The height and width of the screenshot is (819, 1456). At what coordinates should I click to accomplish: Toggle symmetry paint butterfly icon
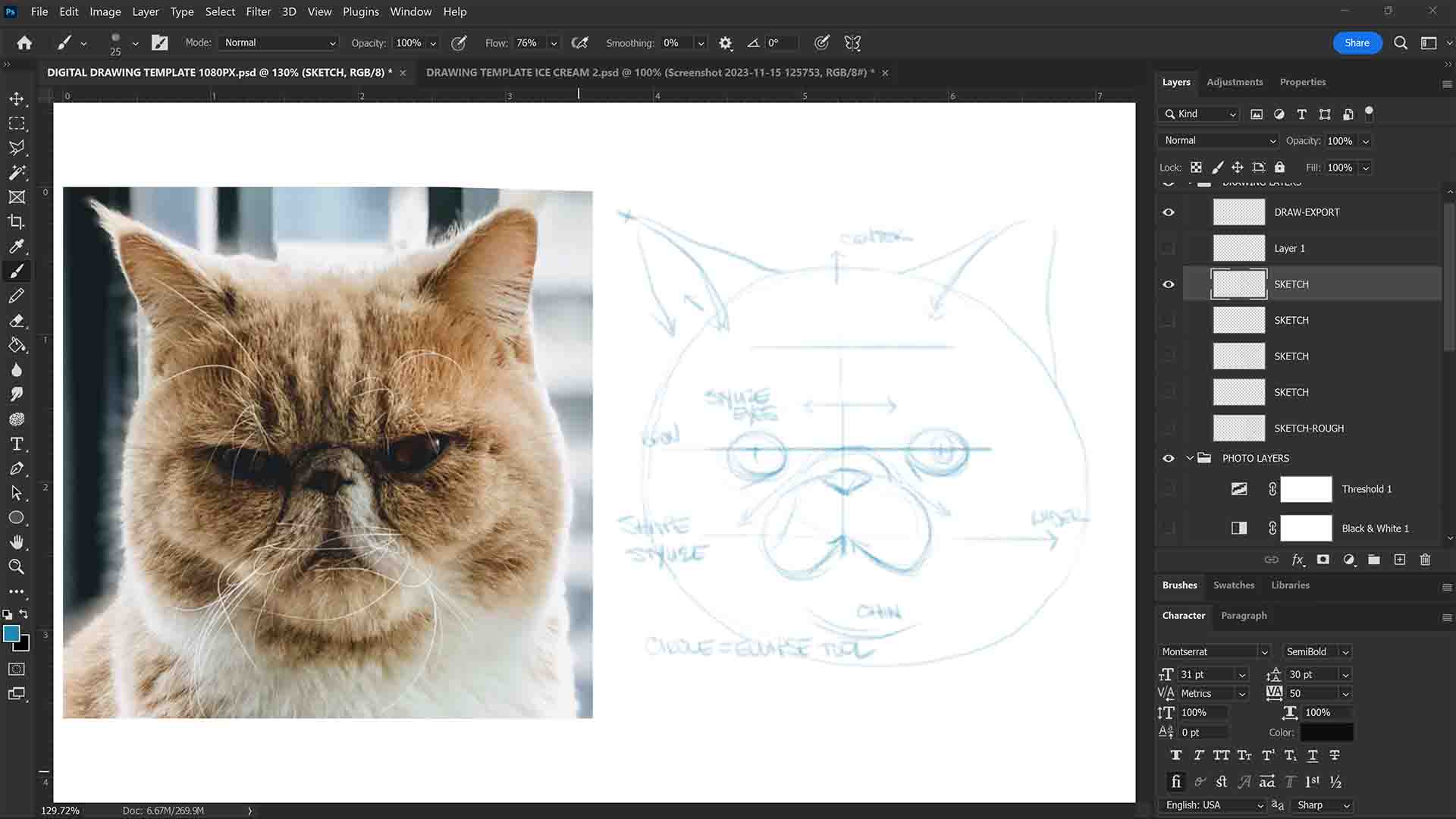pos(852,43)
